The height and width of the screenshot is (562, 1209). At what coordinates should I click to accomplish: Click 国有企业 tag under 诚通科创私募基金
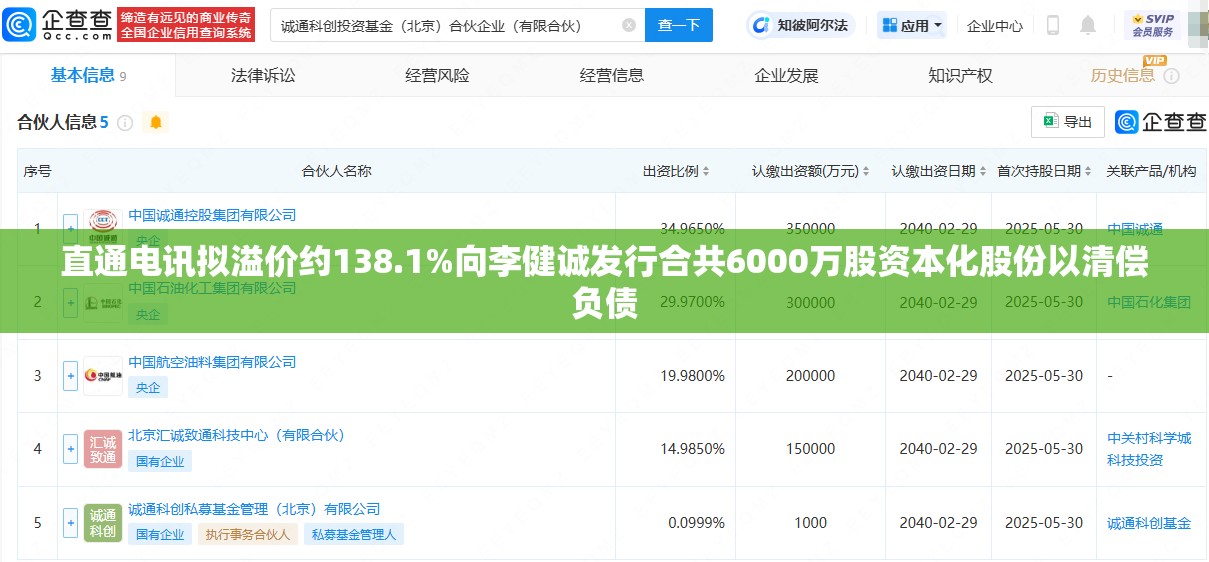[x=160, y=534]
